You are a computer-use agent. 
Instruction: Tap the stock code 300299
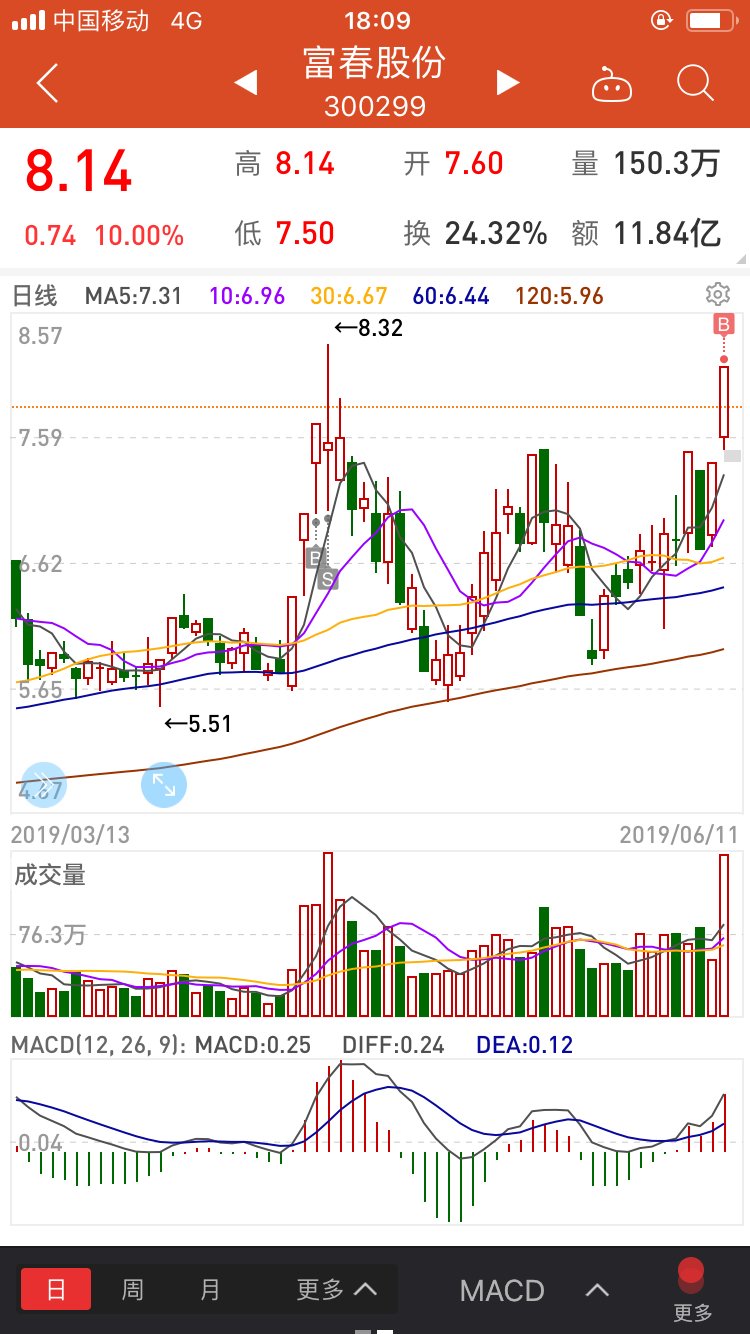(375, 106)
